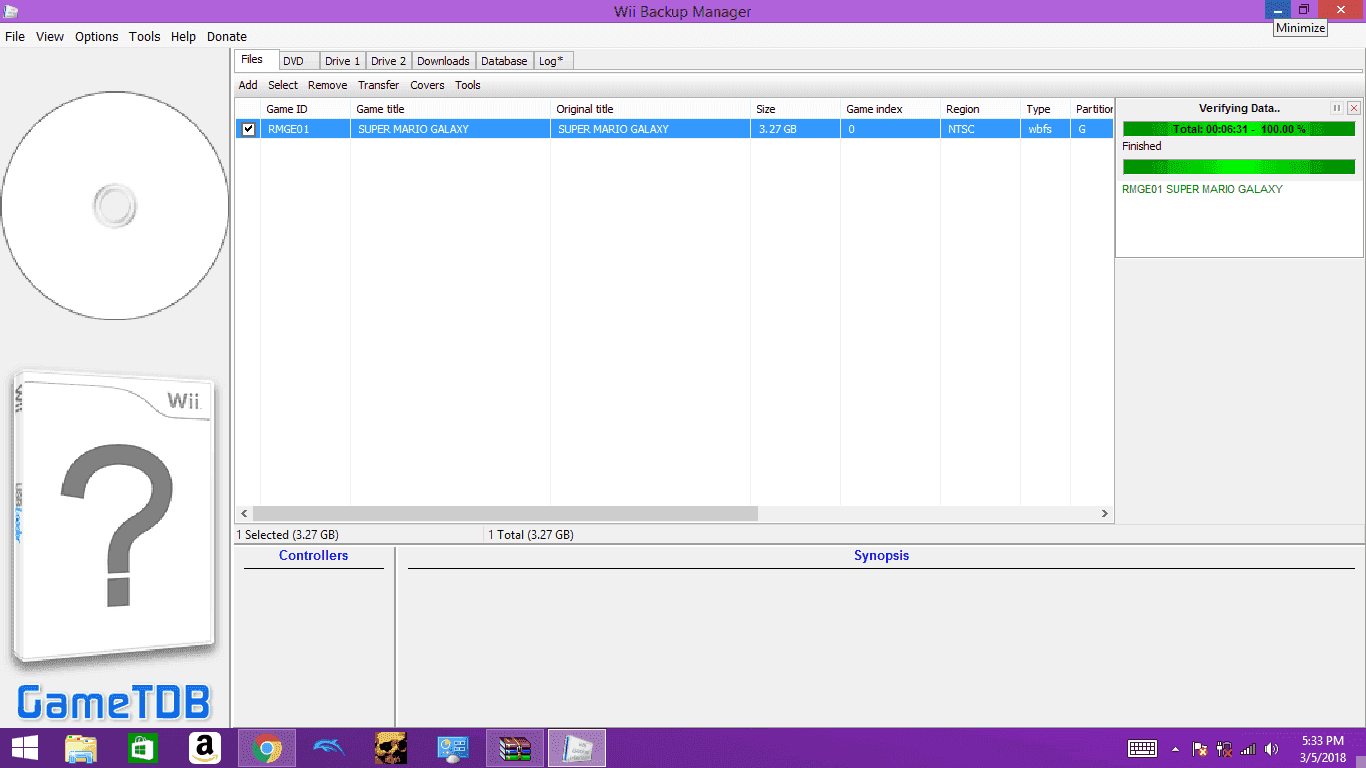Image resolution: width=1366 pixels, height=768 pixels.
Task: Open the taskbar clock showing 5:33 PM
Action: tap(1323, 749)
